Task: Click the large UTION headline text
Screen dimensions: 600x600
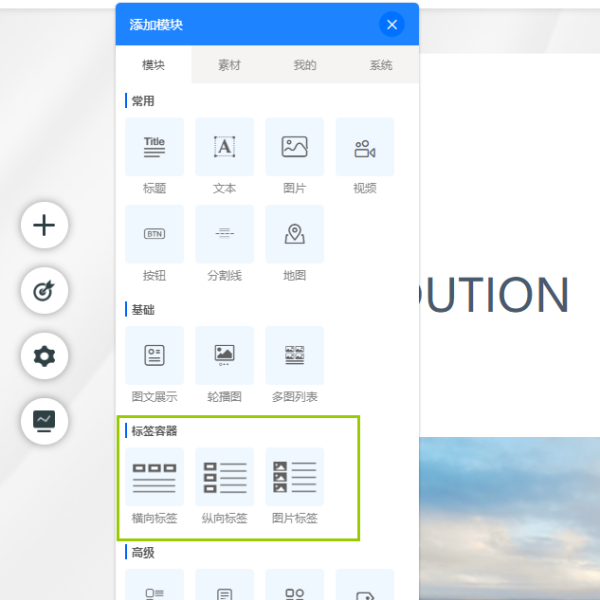Action: click(494, 295)
